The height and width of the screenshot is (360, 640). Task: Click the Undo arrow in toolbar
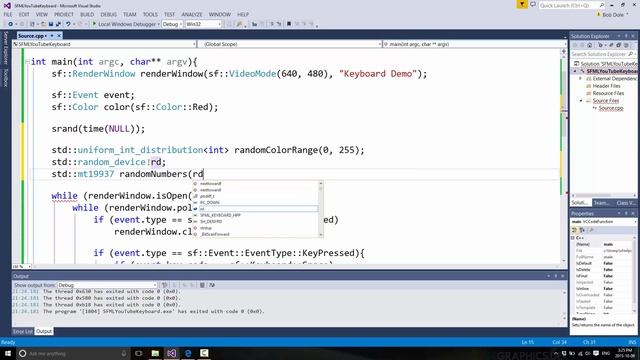[x=68, y=24]
